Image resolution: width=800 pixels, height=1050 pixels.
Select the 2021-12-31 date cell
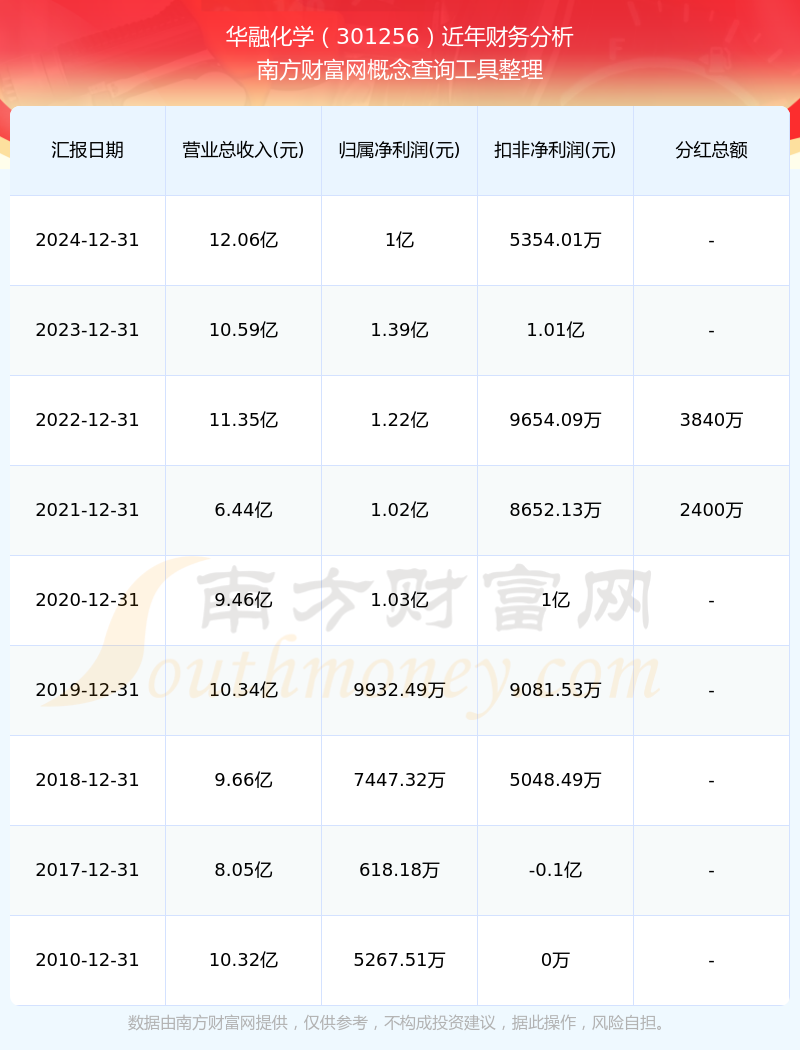click(88, 510)
